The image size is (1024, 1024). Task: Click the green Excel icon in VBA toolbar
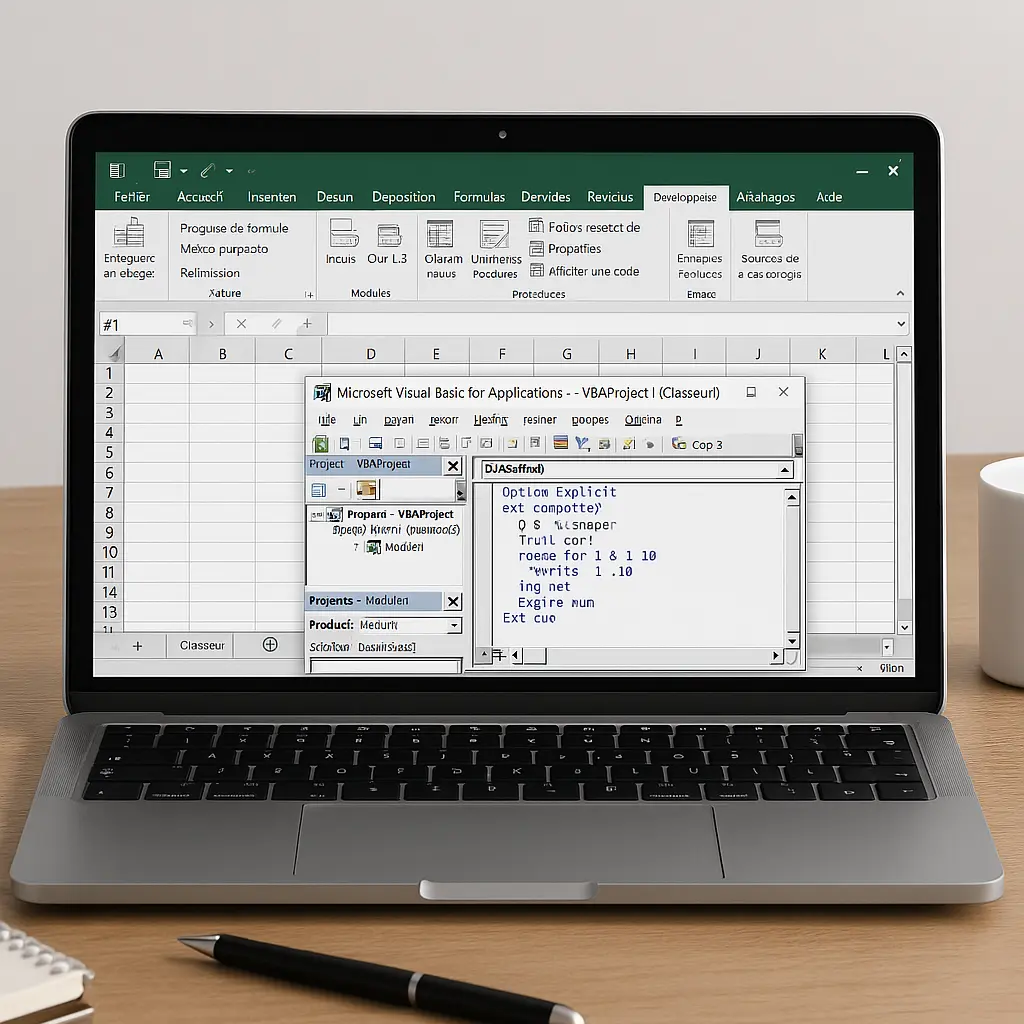point(321,444)
